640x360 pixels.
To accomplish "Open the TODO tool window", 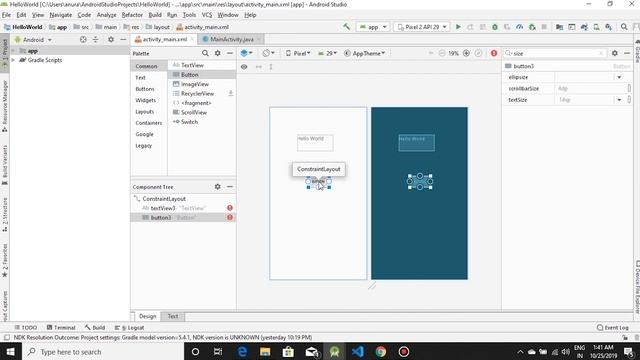I will tap(26, 327).
